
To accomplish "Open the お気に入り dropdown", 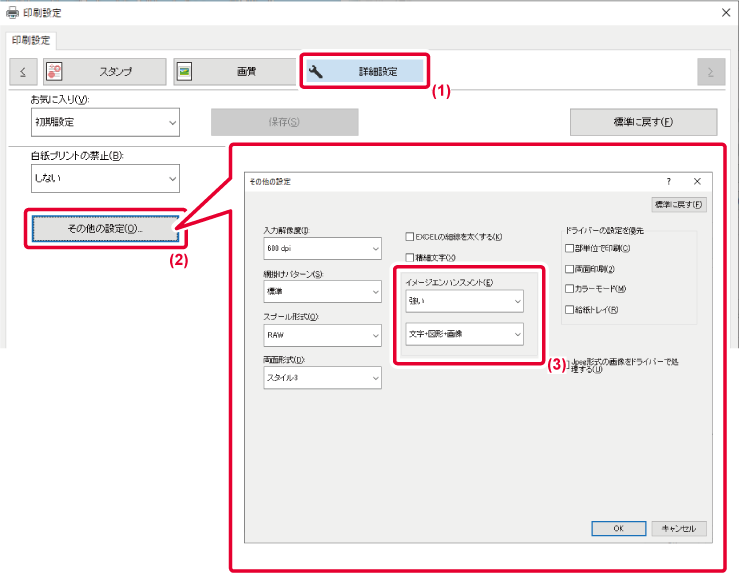I will 105,123.
